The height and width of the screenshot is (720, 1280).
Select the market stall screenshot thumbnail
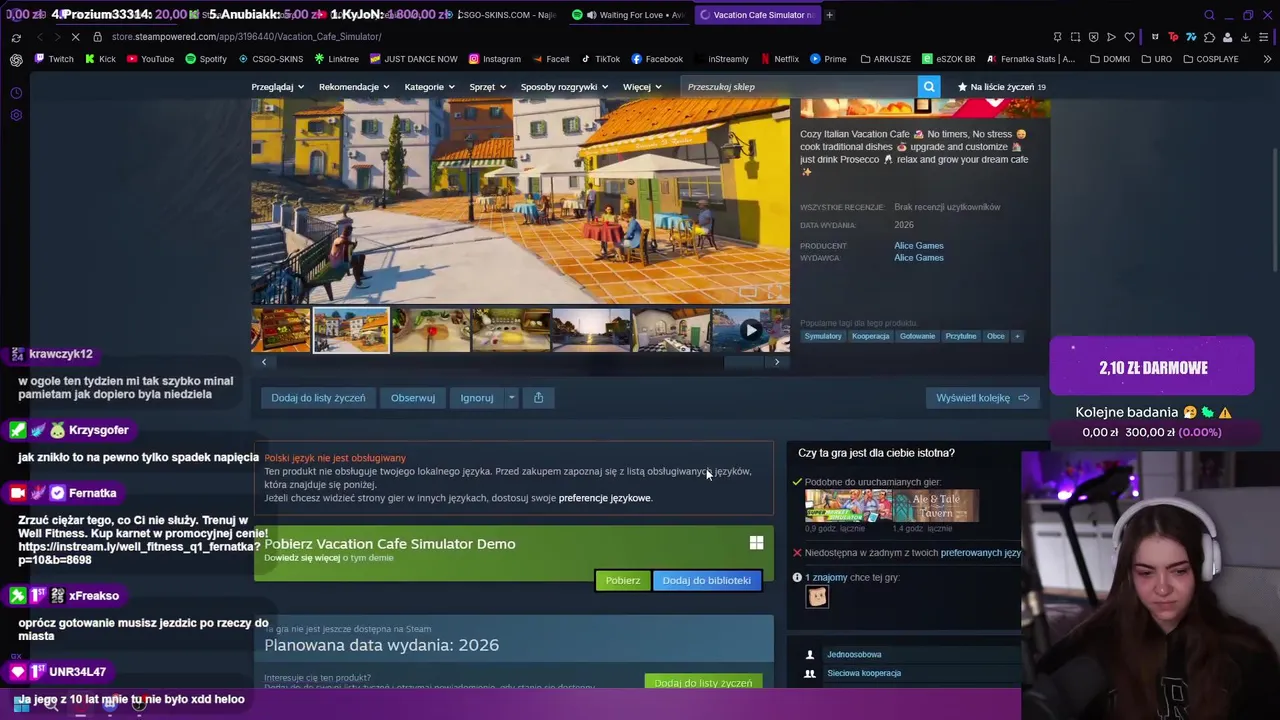coord(281,330)
